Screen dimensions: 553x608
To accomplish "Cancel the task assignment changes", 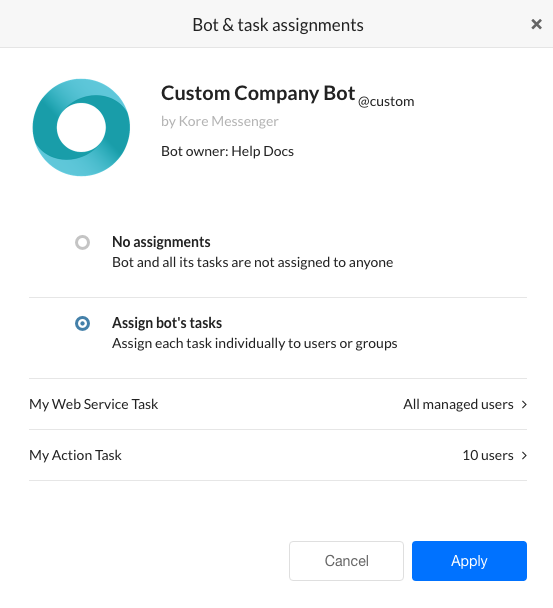I will 346,561.
